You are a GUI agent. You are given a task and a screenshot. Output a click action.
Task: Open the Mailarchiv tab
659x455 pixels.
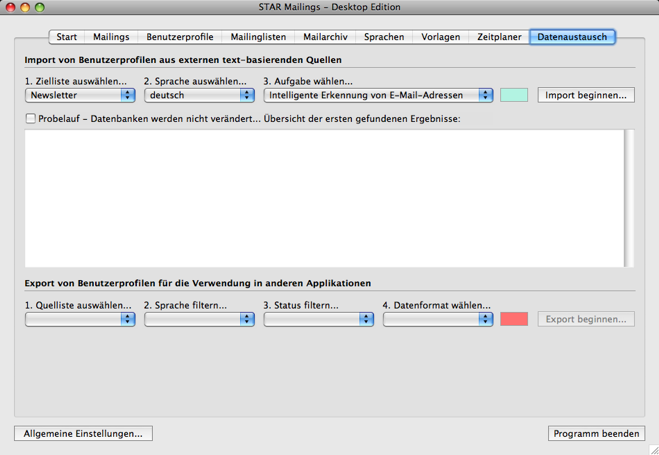[325, 37]
